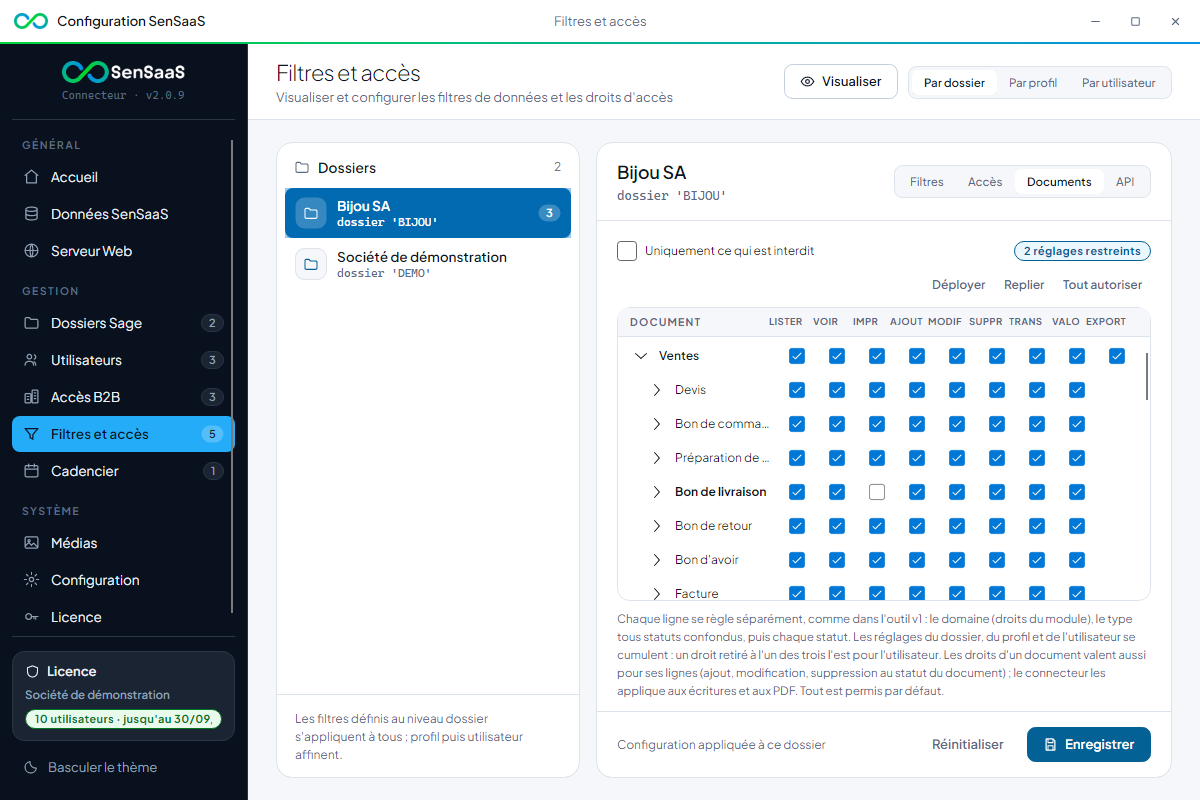Click the Réinitialiser button

968,745
